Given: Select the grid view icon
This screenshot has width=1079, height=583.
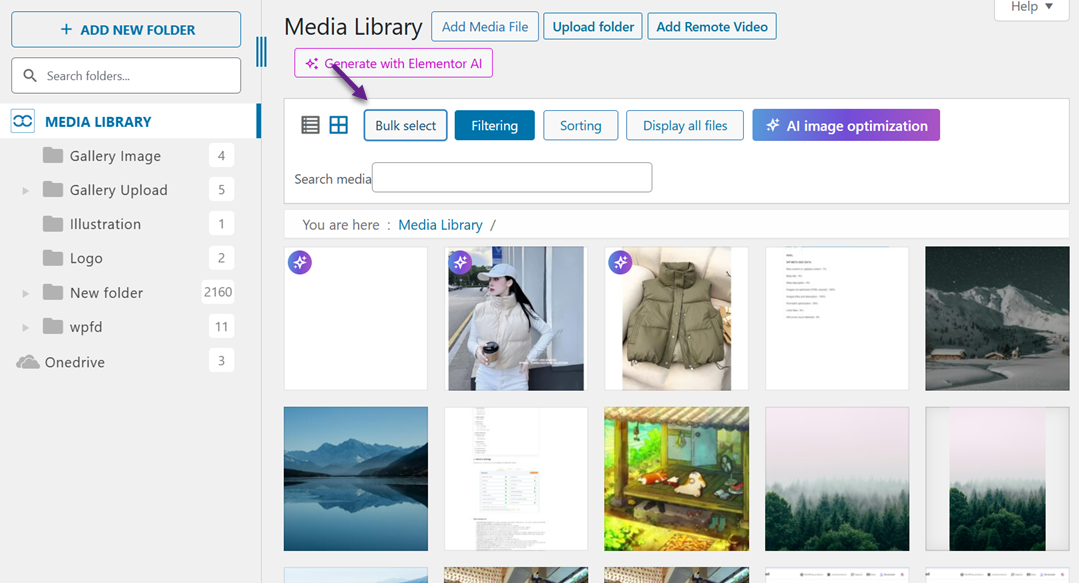Looking at the screenshot, I should pyautogui.click(x=338, y=125).
